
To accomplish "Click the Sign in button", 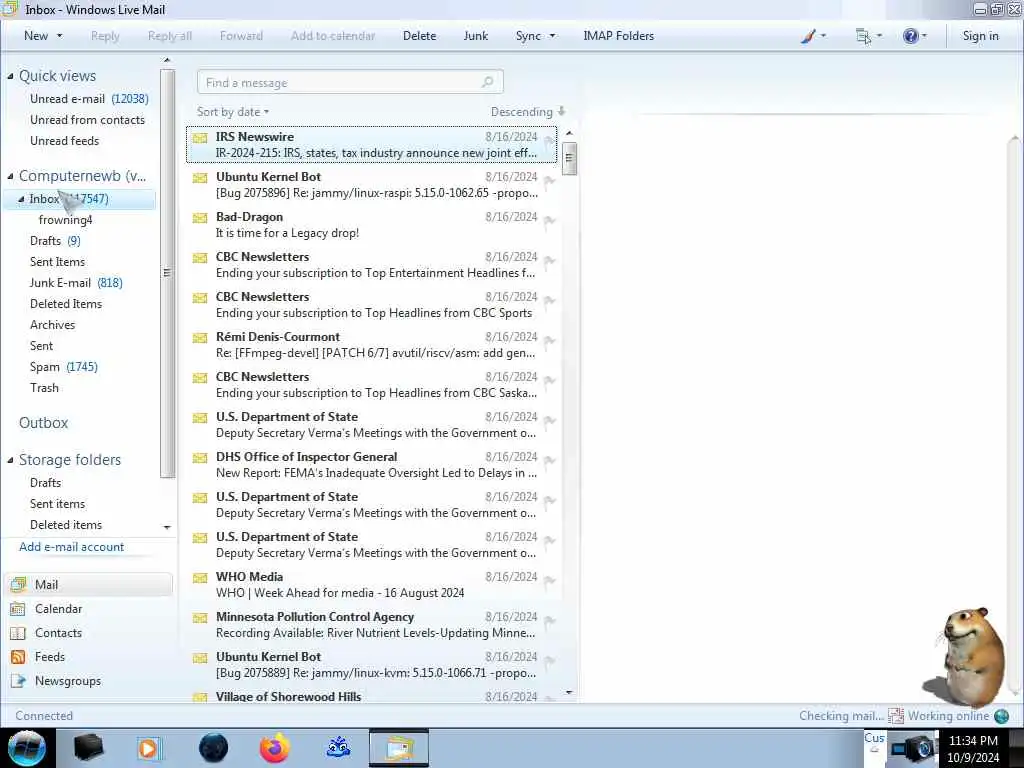I will [x=980, y=36].
